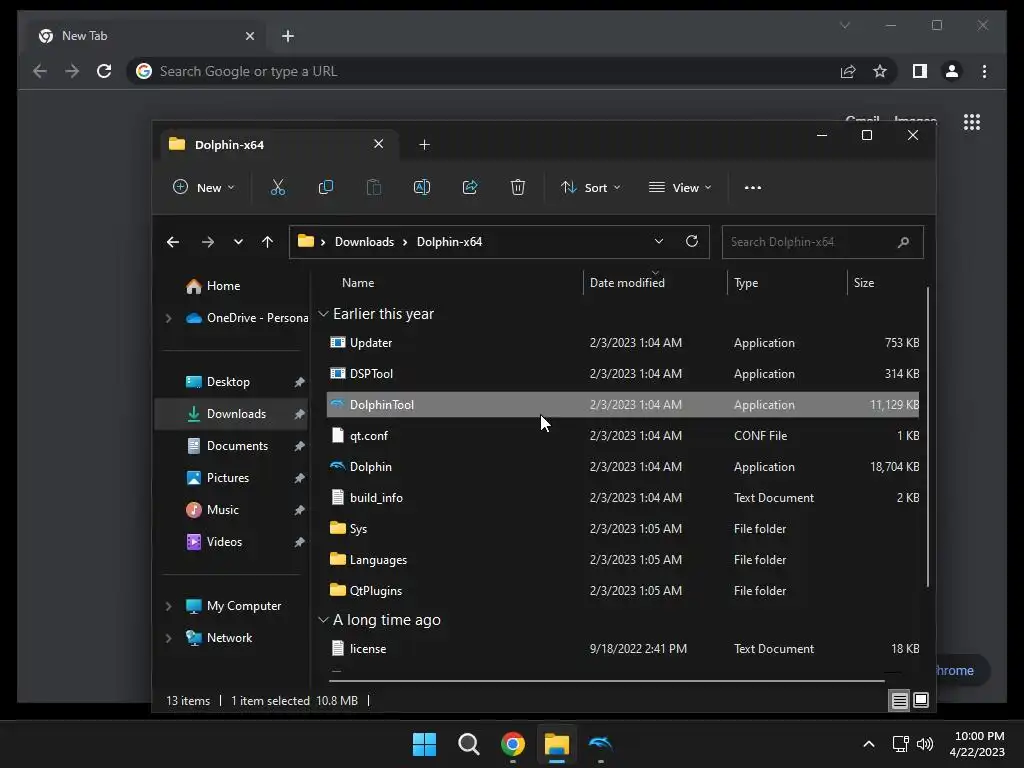Expand the address bar history dropdown

point(659,241)
